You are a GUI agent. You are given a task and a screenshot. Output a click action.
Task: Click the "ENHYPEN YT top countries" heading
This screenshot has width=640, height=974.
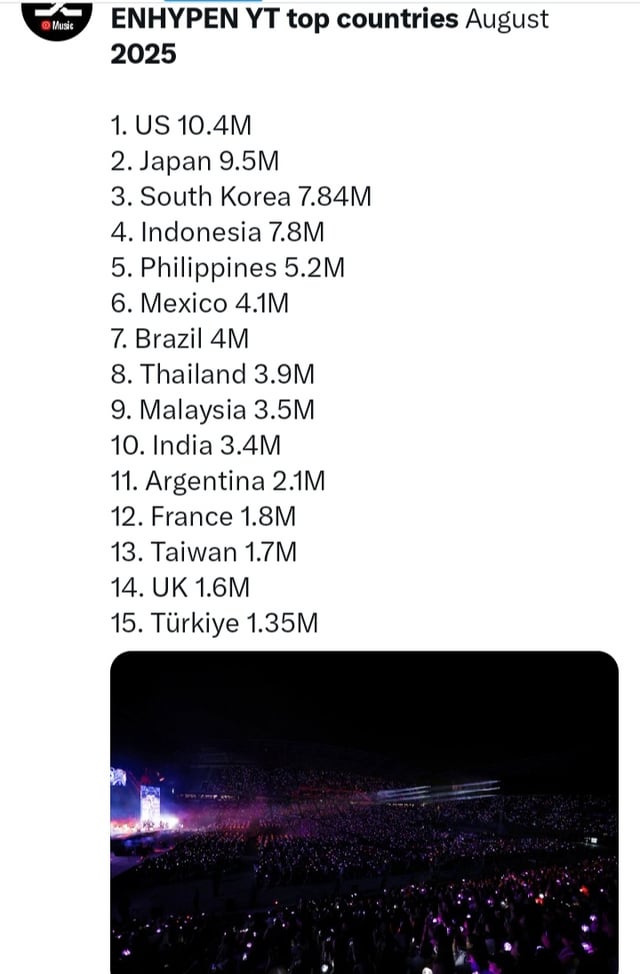click(x=285, y=19)
